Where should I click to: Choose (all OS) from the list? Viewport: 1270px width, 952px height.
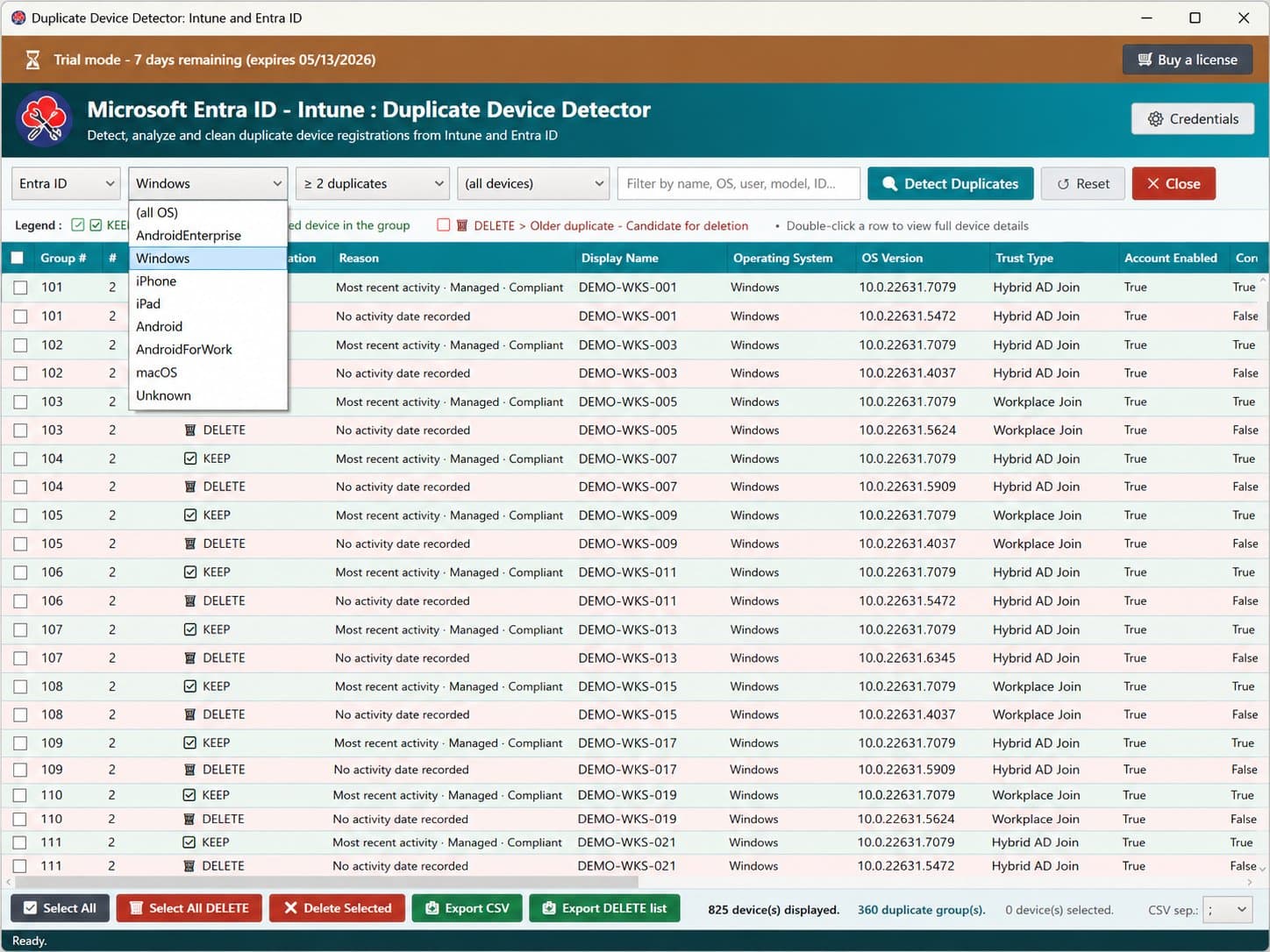point(208,212)
